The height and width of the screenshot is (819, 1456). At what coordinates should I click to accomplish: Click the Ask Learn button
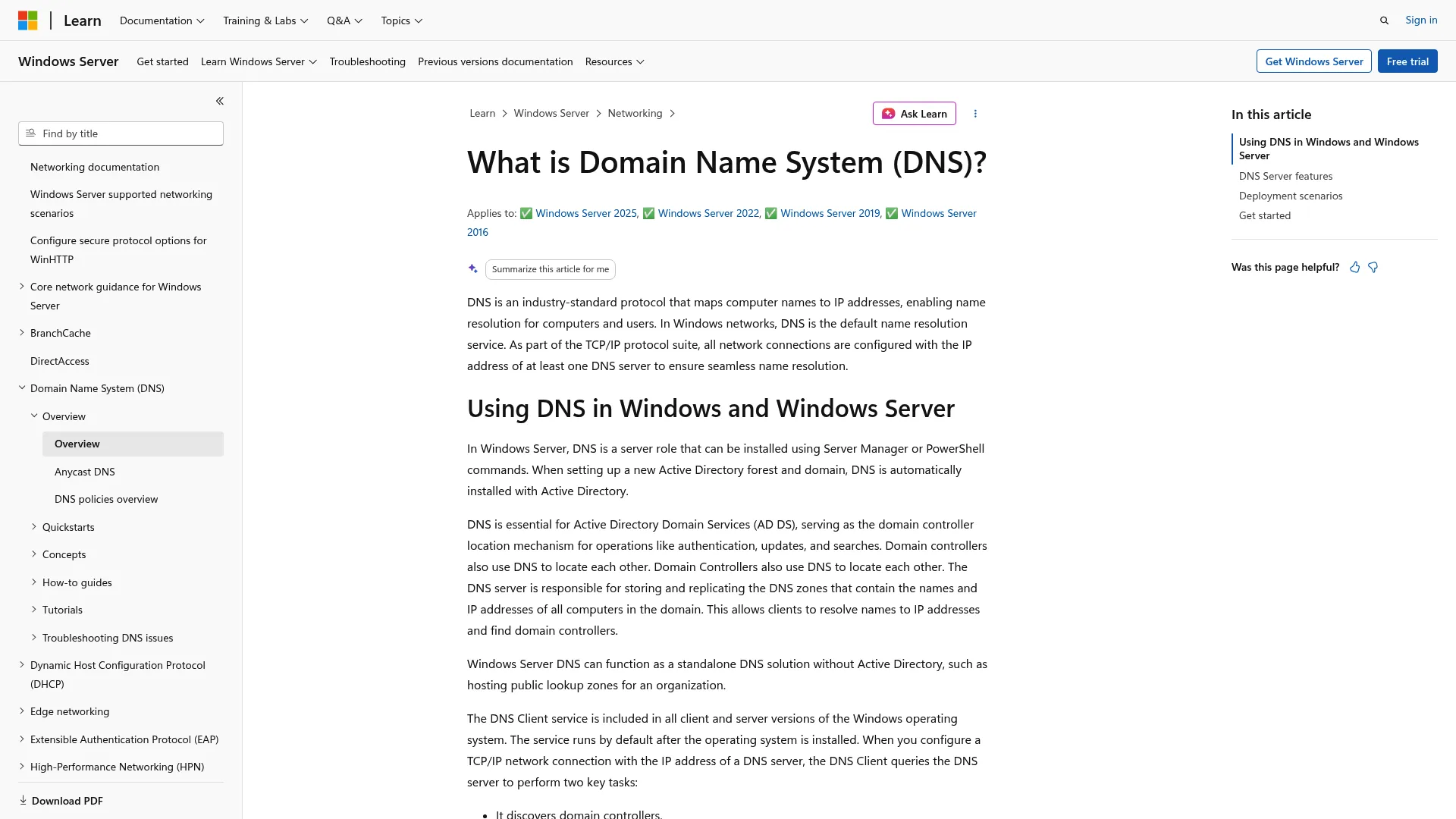(915, 114)
